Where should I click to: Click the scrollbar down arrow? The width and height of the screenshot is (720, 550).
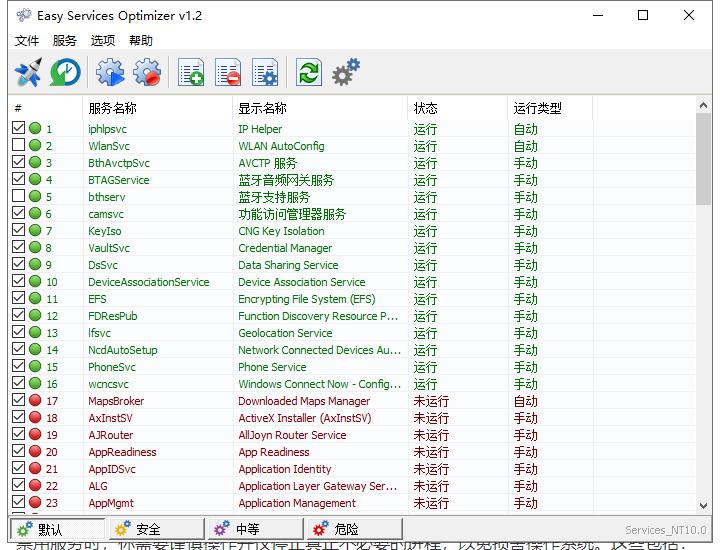703,507
